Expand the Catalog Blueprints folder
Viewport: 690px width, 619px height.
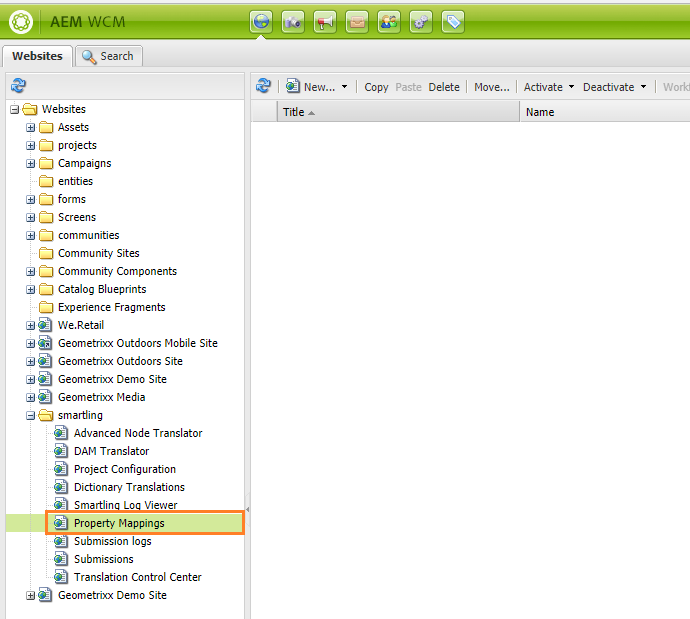tap(30, 290)
